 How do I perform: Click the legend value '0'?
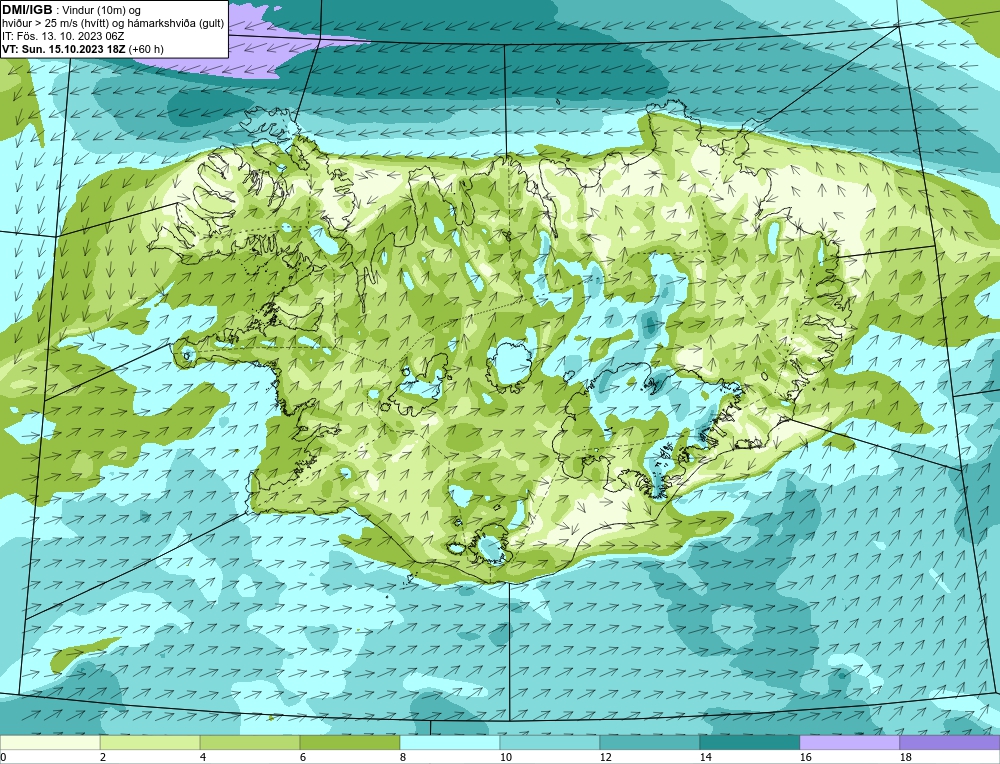tap(4, 758)
